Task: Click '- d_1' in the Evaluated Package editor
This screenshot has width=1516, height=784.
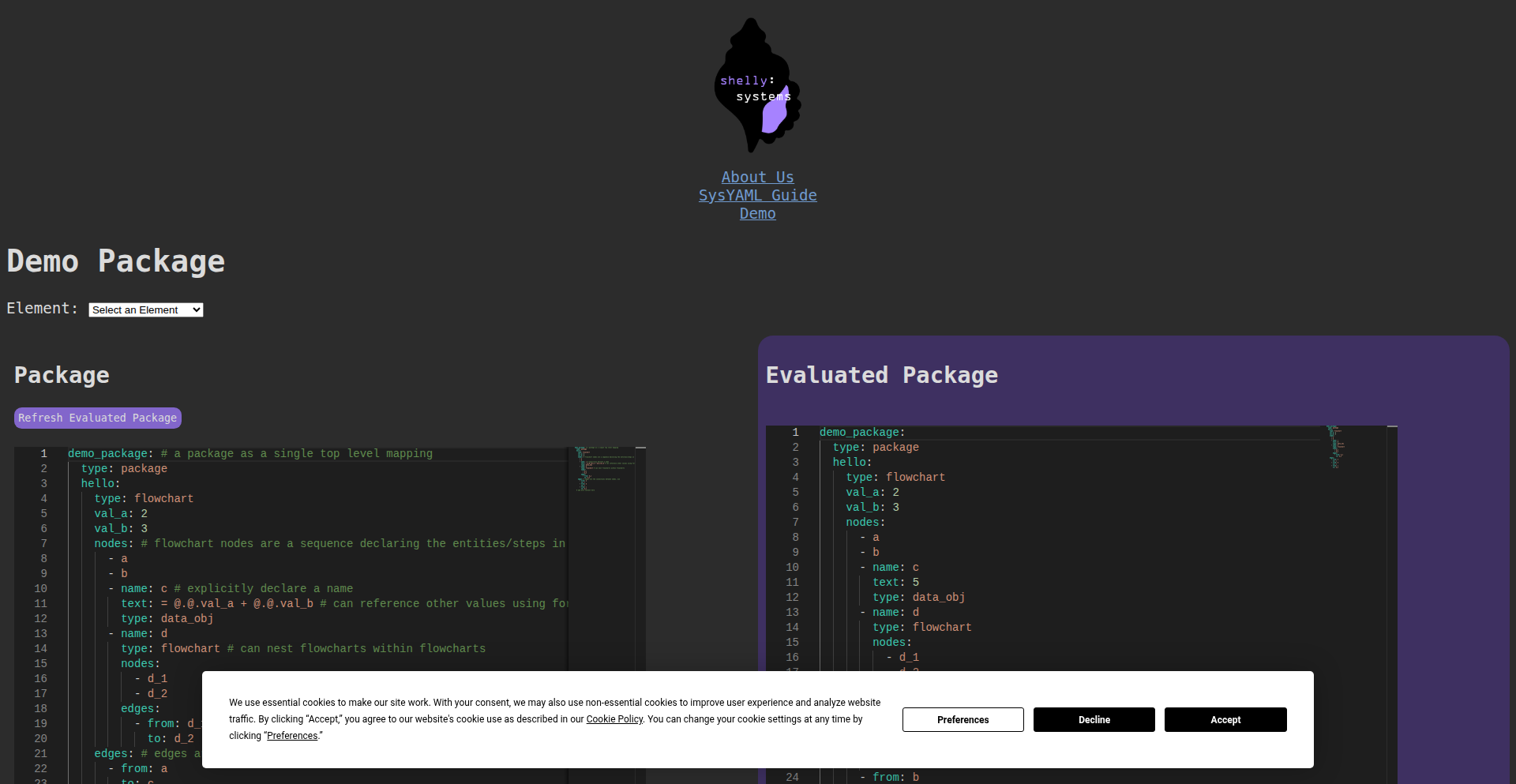Action: point(902,658)
